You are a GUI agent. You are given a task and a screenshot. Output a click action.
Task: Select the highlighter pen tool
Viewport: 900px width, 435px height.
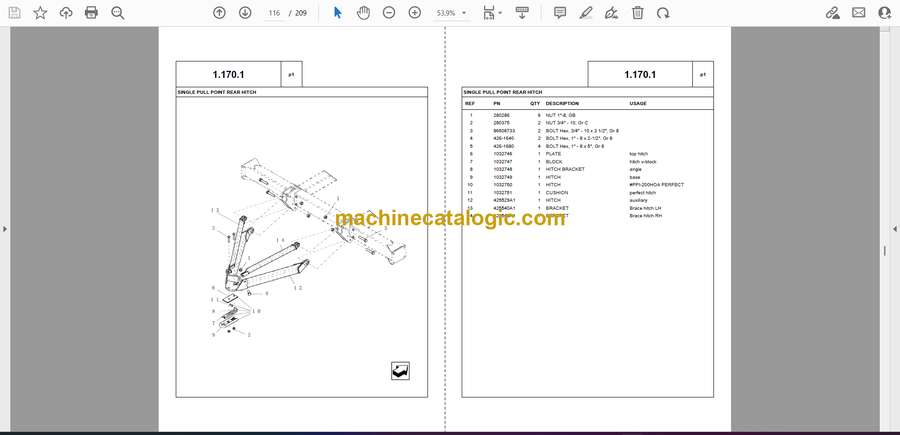[x=585, y=13]
